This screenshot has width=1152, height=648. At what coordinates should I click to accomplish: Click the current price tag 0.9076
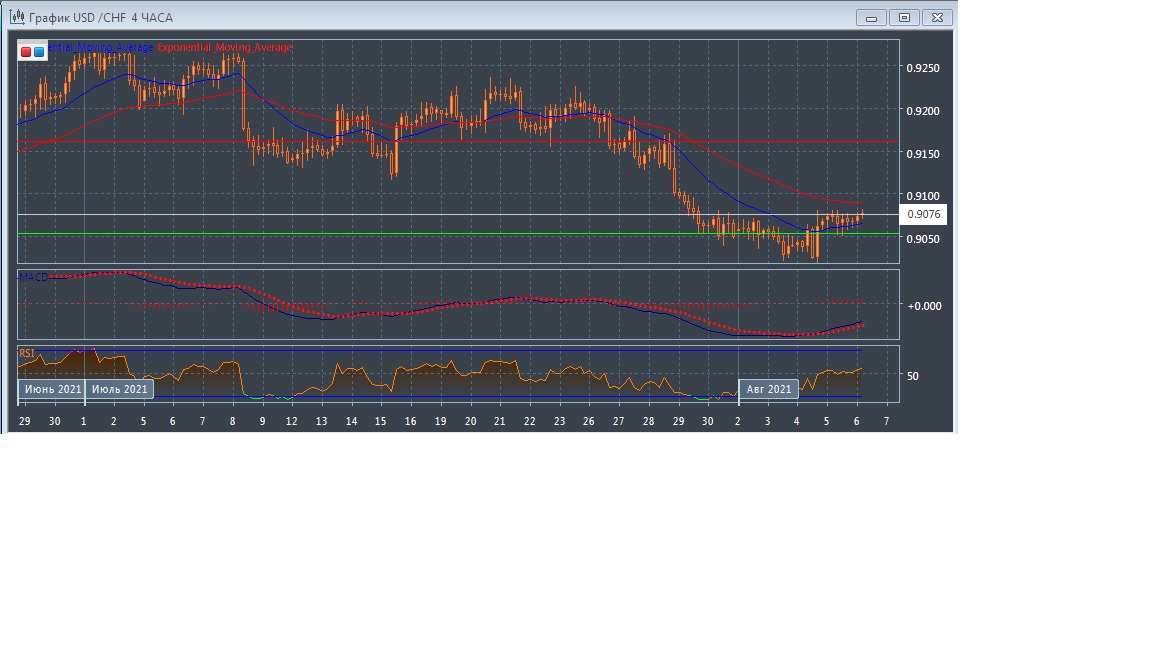(922, 214)
